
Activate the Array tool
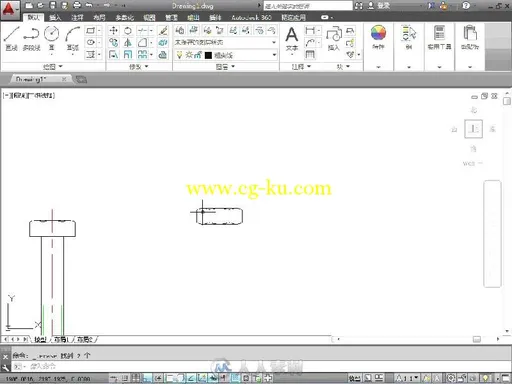tap(142, 55)
